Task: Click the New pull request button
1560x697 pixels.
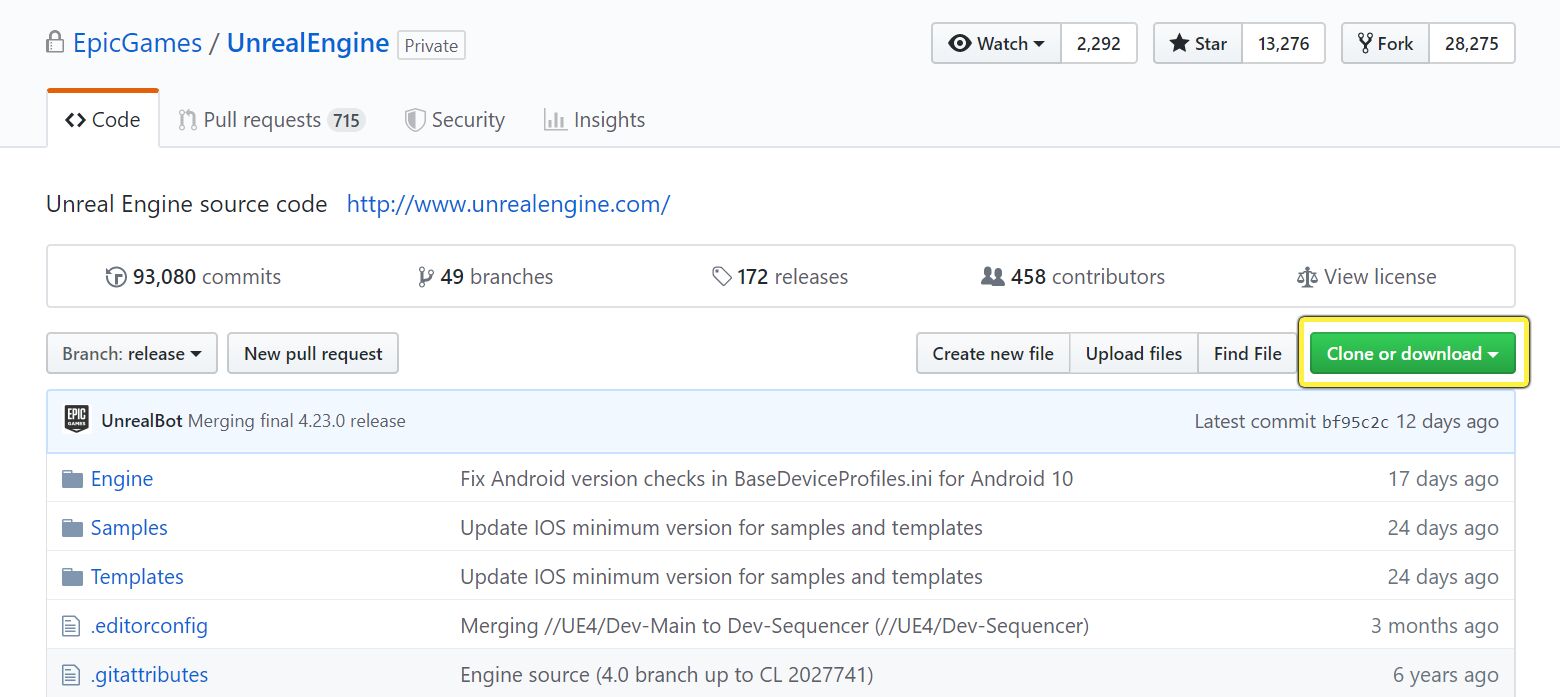Action: [313, 354]
